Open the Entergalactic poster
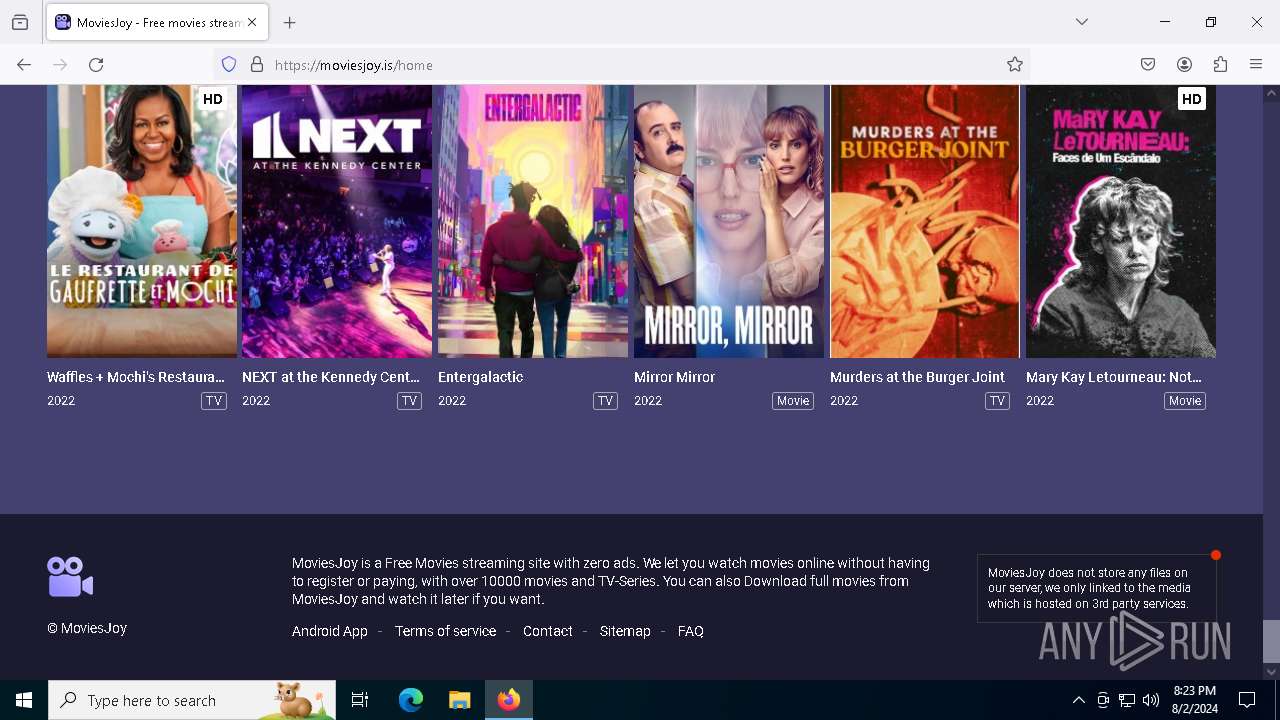The width and height of the screenshot is (1280, 720). (533, 221)
